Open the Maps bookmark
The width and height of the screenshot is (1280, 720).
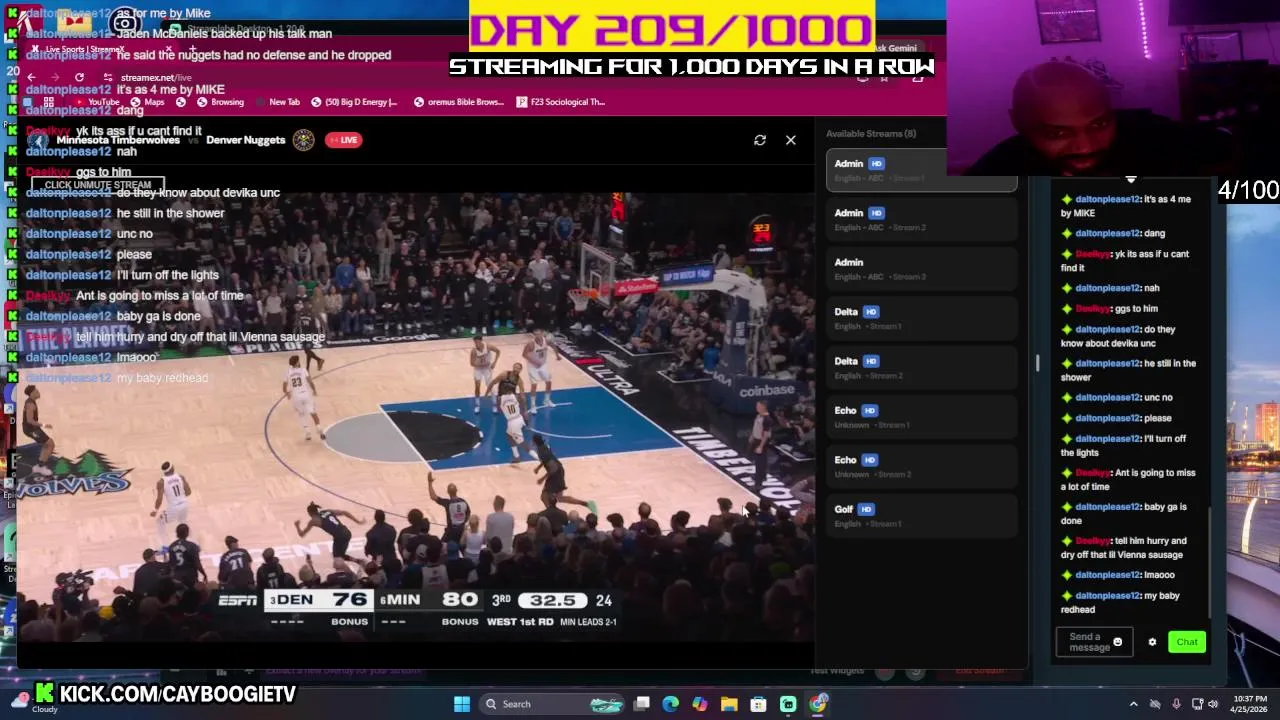[148, 102]
